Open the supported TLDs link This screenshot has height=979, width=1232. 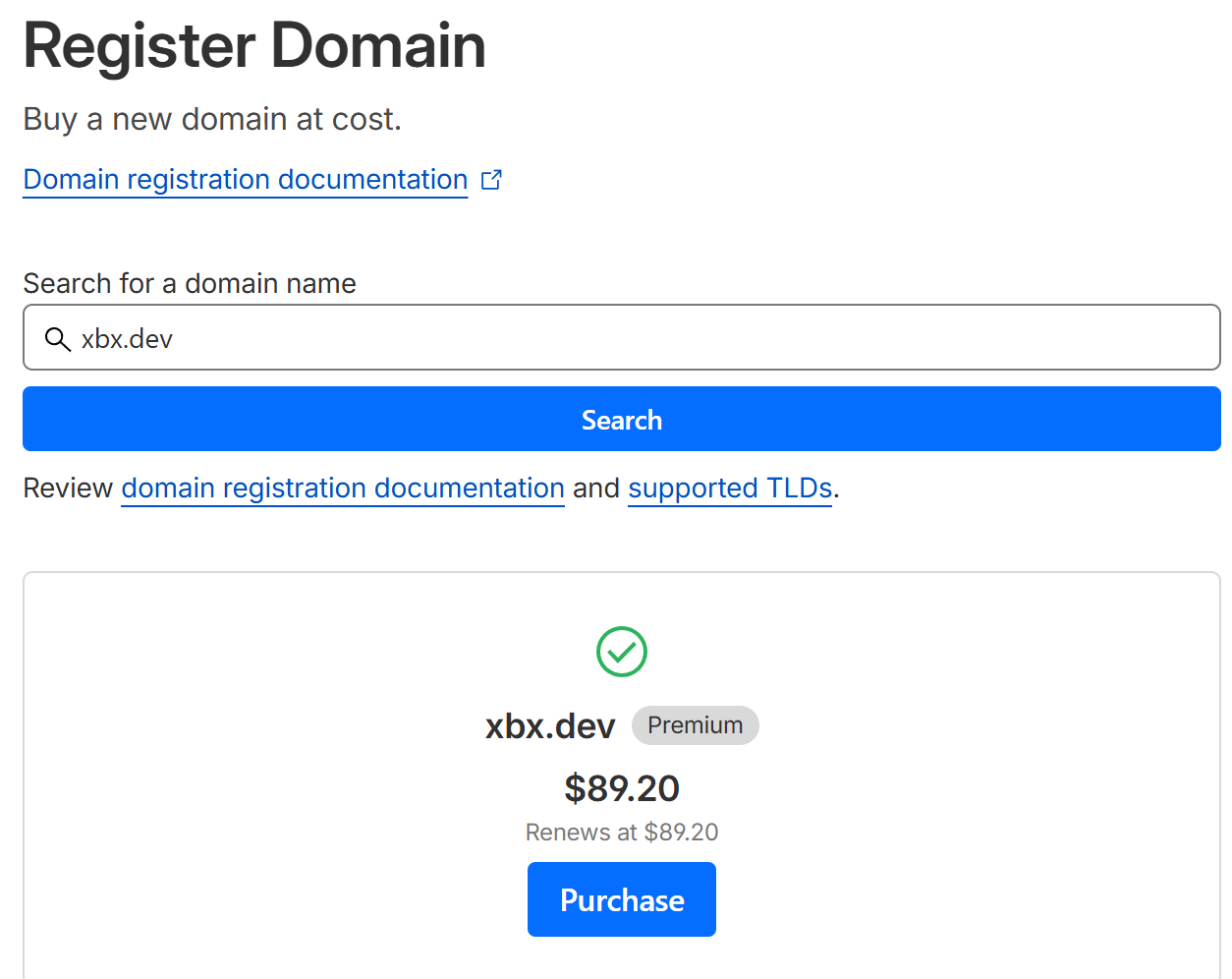(x=729, y=488)
